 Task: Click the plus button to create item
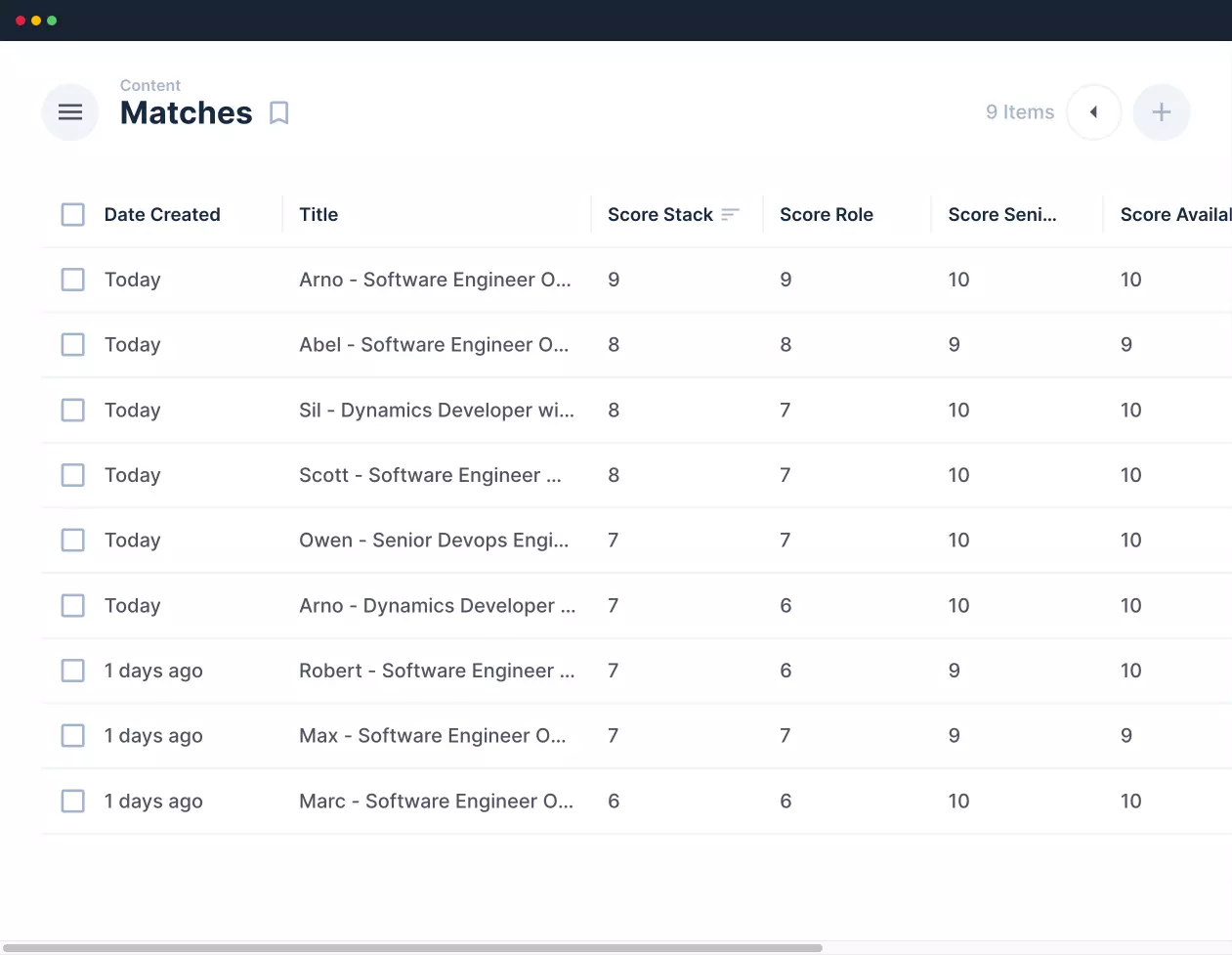click(x=1161, y=112)
